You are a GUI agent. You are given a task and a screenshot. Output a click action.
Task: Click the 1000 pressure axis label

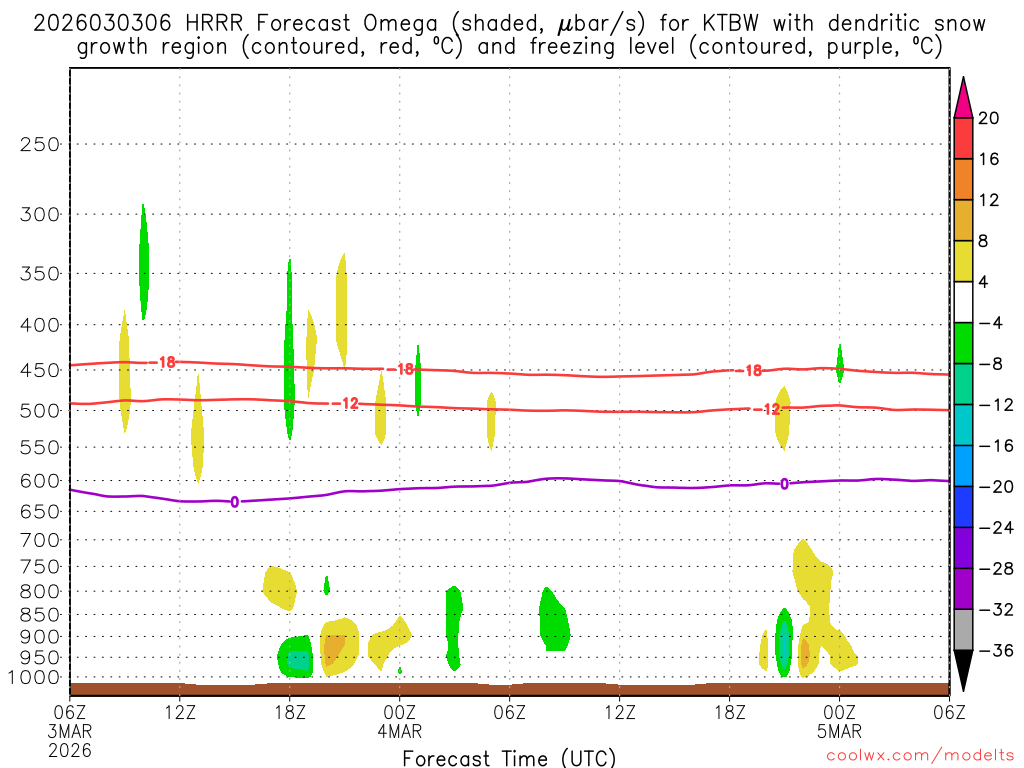35,678
